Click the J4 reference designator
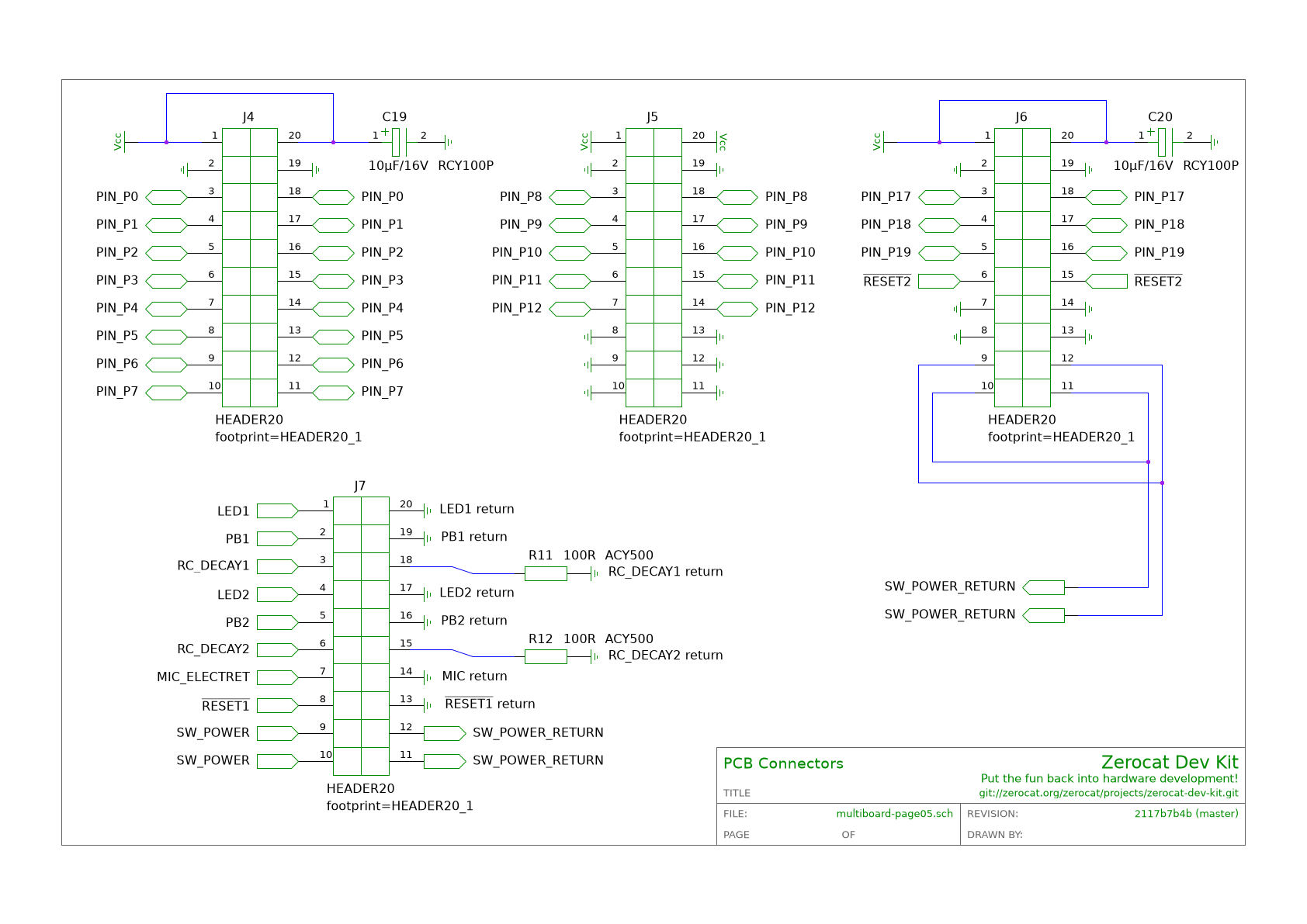 [248, 117]
